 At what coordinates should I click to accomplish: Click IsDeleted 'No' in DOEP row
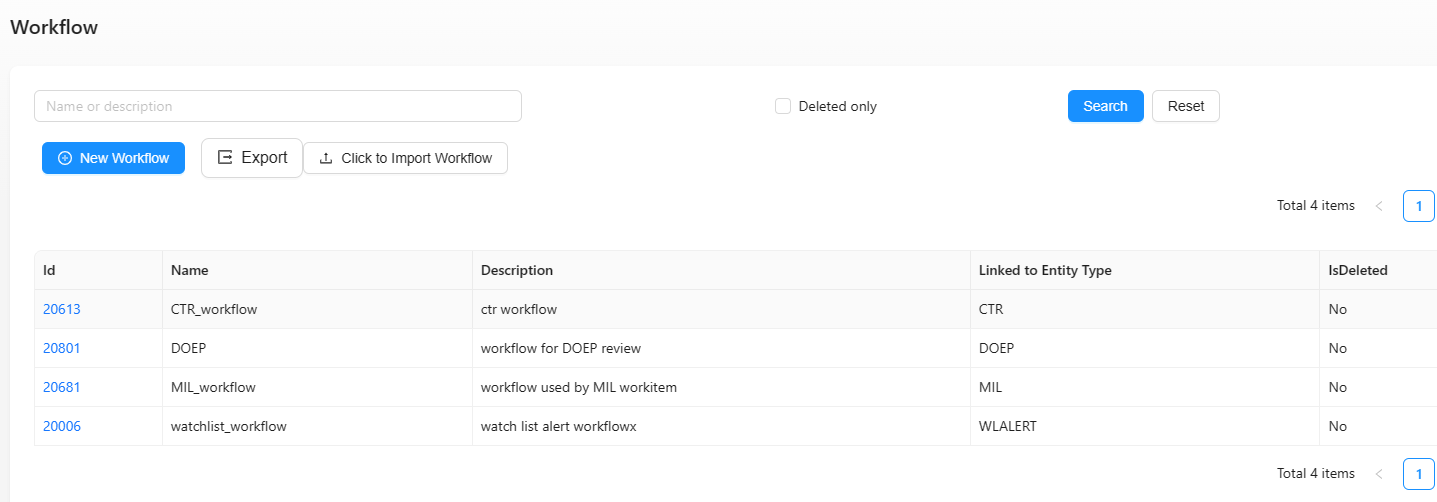[x=1338, y=348]
